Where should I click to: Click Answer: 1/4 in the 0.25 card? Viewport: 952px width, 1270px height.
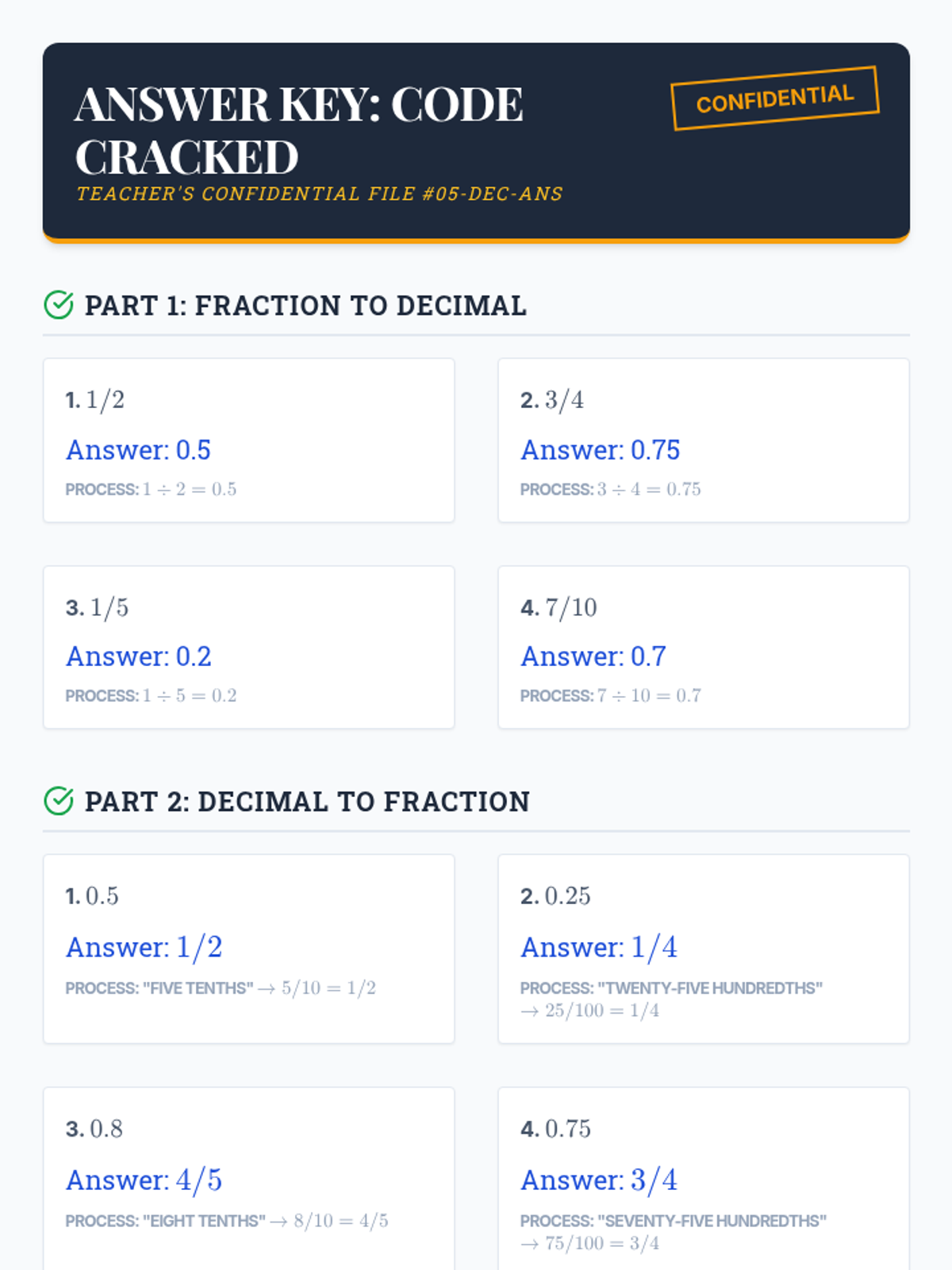tap(599, 947)
